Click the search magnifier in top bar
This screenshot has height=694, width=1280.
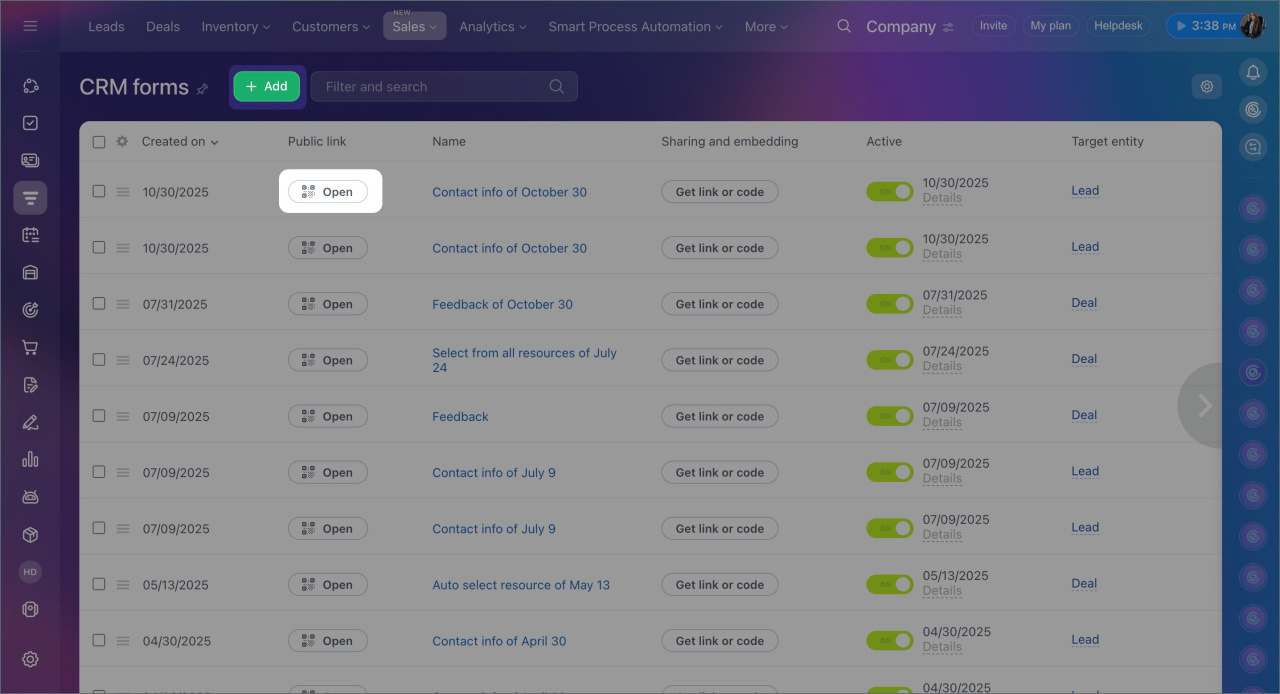tap(844, 26)
